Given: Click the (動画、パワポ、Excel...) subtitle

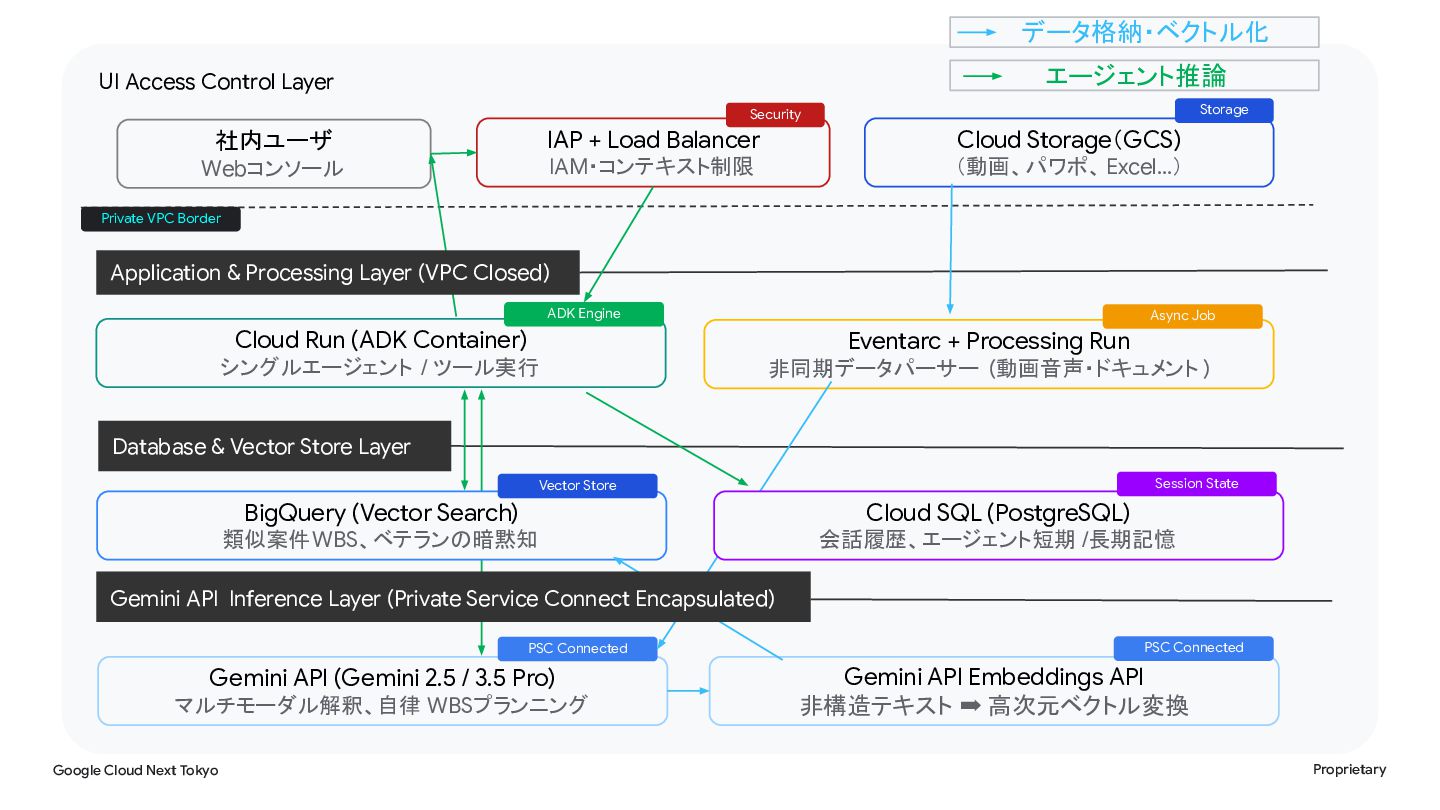Looking at the screenshot, I should (1069, 167).
